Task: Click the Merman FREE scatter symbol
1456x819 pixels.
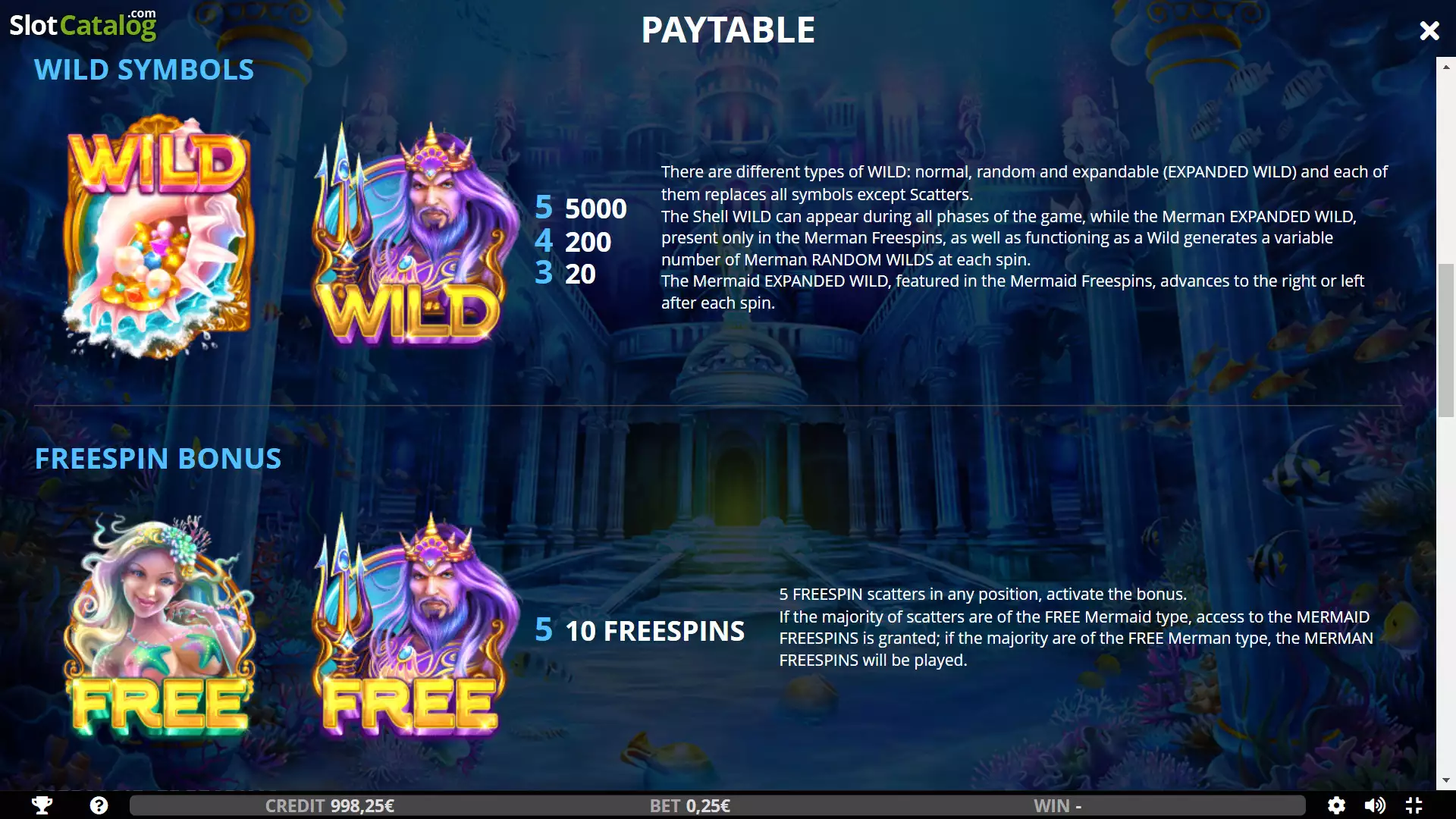Action: click(x=416, y=626)
